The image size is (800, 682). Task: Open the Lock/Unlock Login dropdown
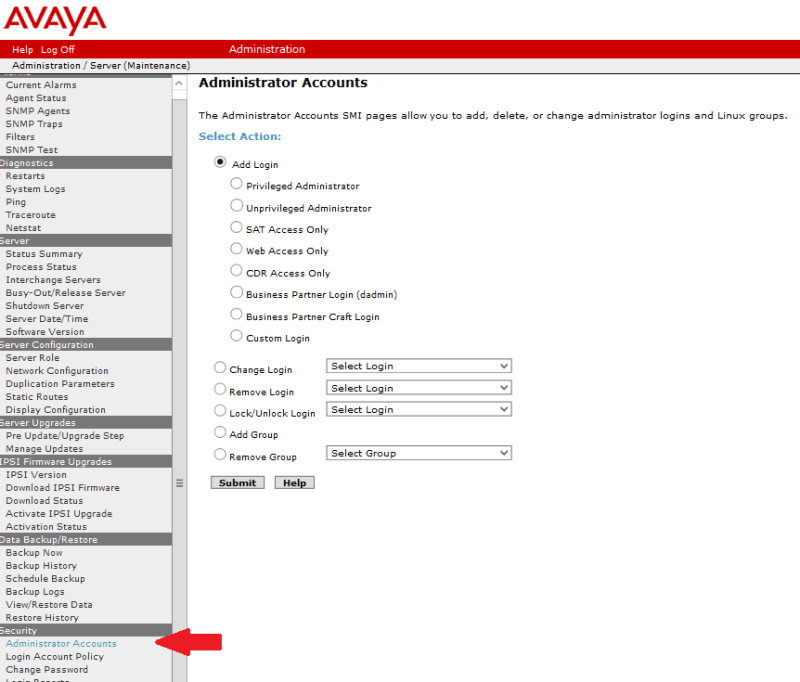click(x=419, y=410)
